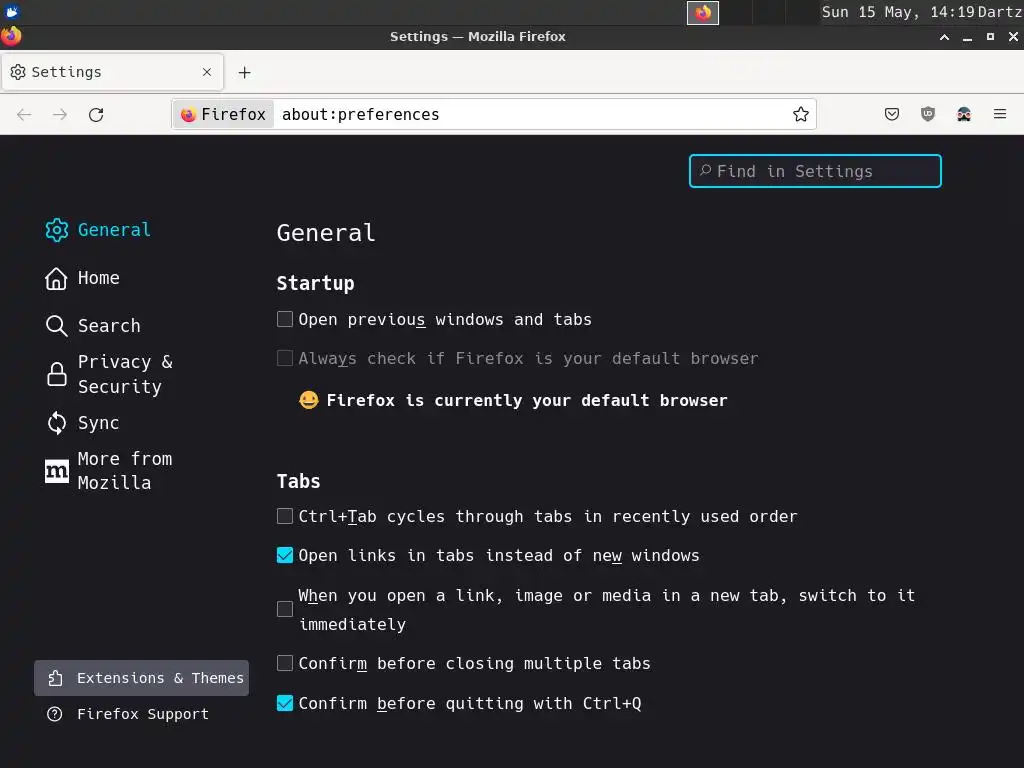
Task: Open the uBlock Origin shield extension
Action: (x=927, y=114)
